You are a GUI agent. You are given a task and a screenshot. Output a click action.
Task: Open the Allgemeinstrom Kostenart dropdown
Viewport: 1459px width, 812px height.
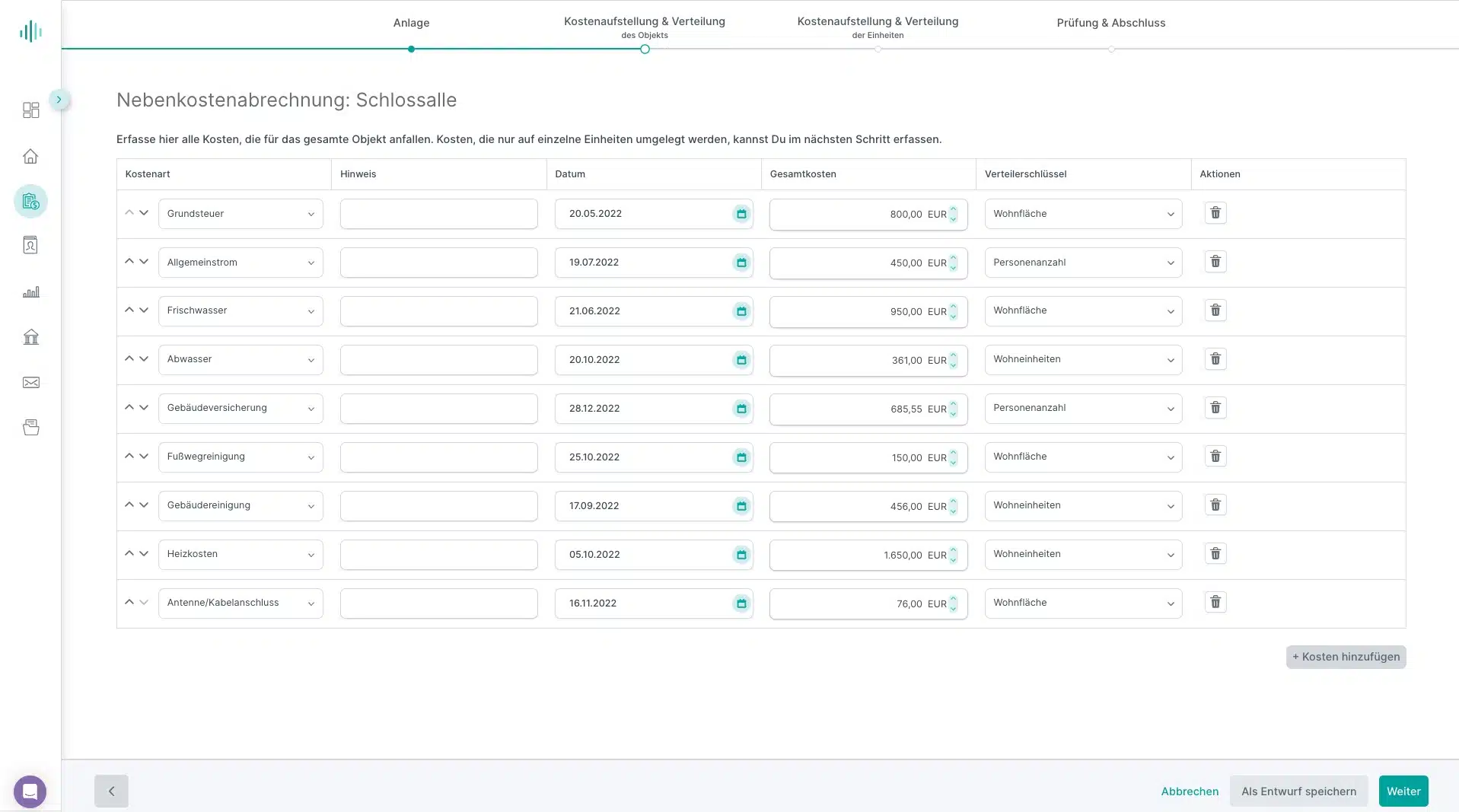[x=241, y=263]
